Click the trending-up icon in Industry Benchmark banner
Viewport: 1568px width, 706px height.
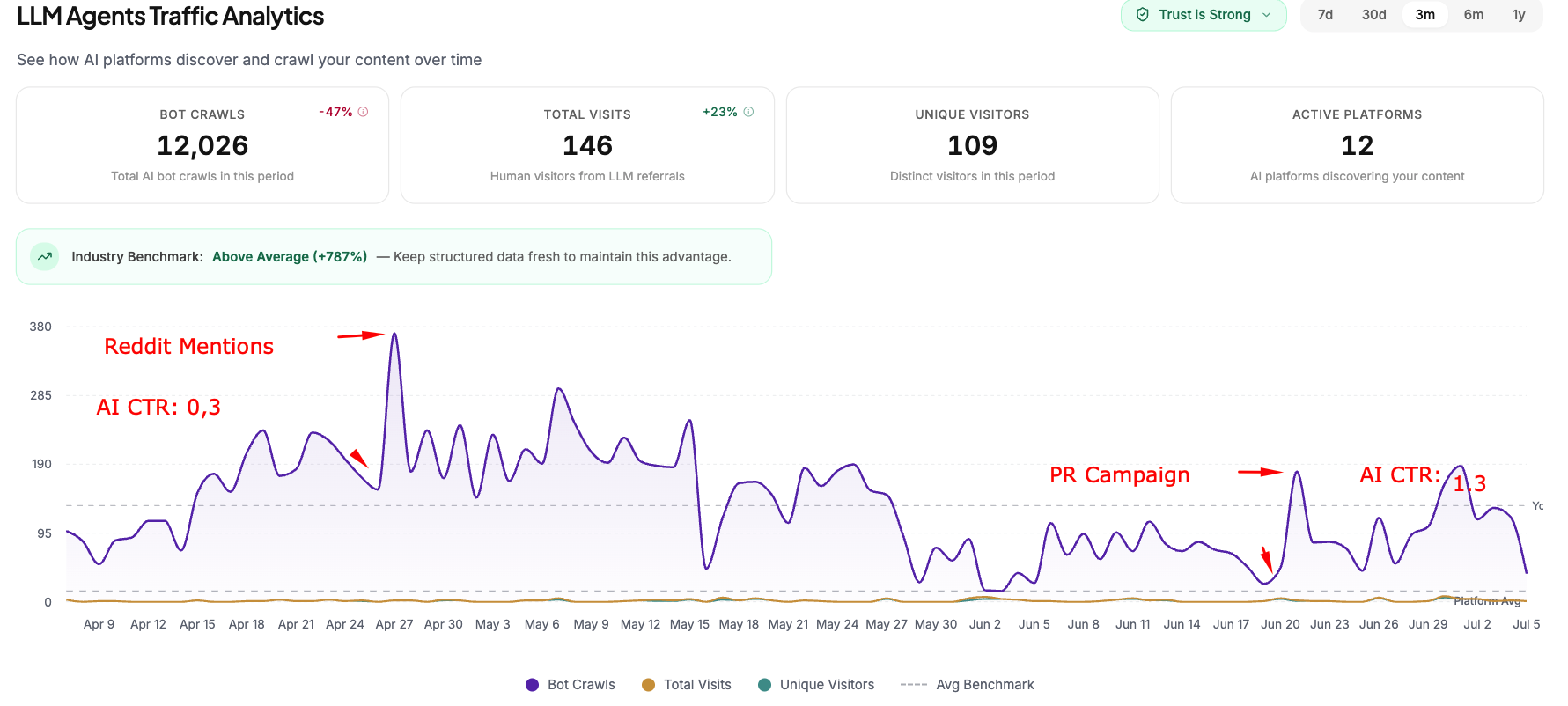[45, 256]
